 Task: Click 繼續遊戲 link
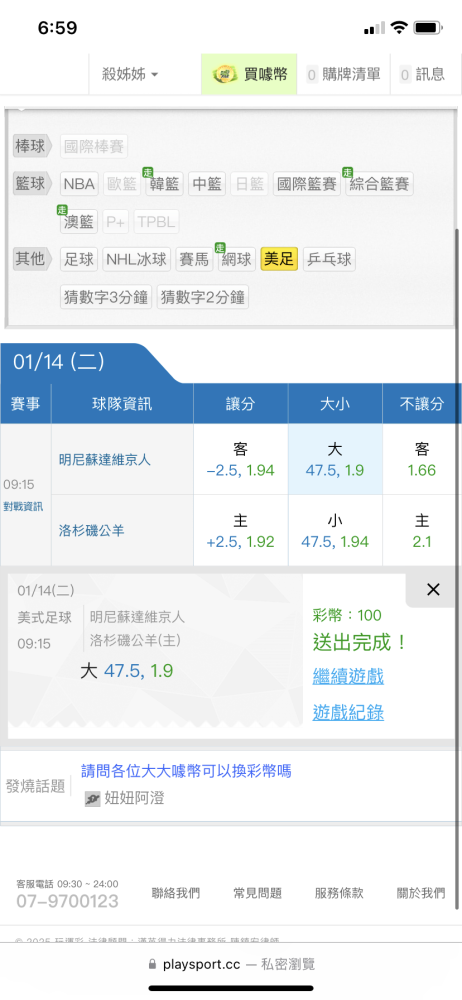coord(348,676)
